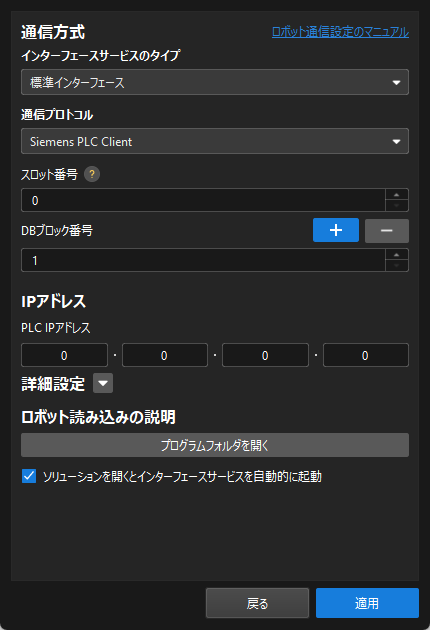Focus the スロット番号 input field
The width and height of the screenshot is (430, 630).
point(203,200)
